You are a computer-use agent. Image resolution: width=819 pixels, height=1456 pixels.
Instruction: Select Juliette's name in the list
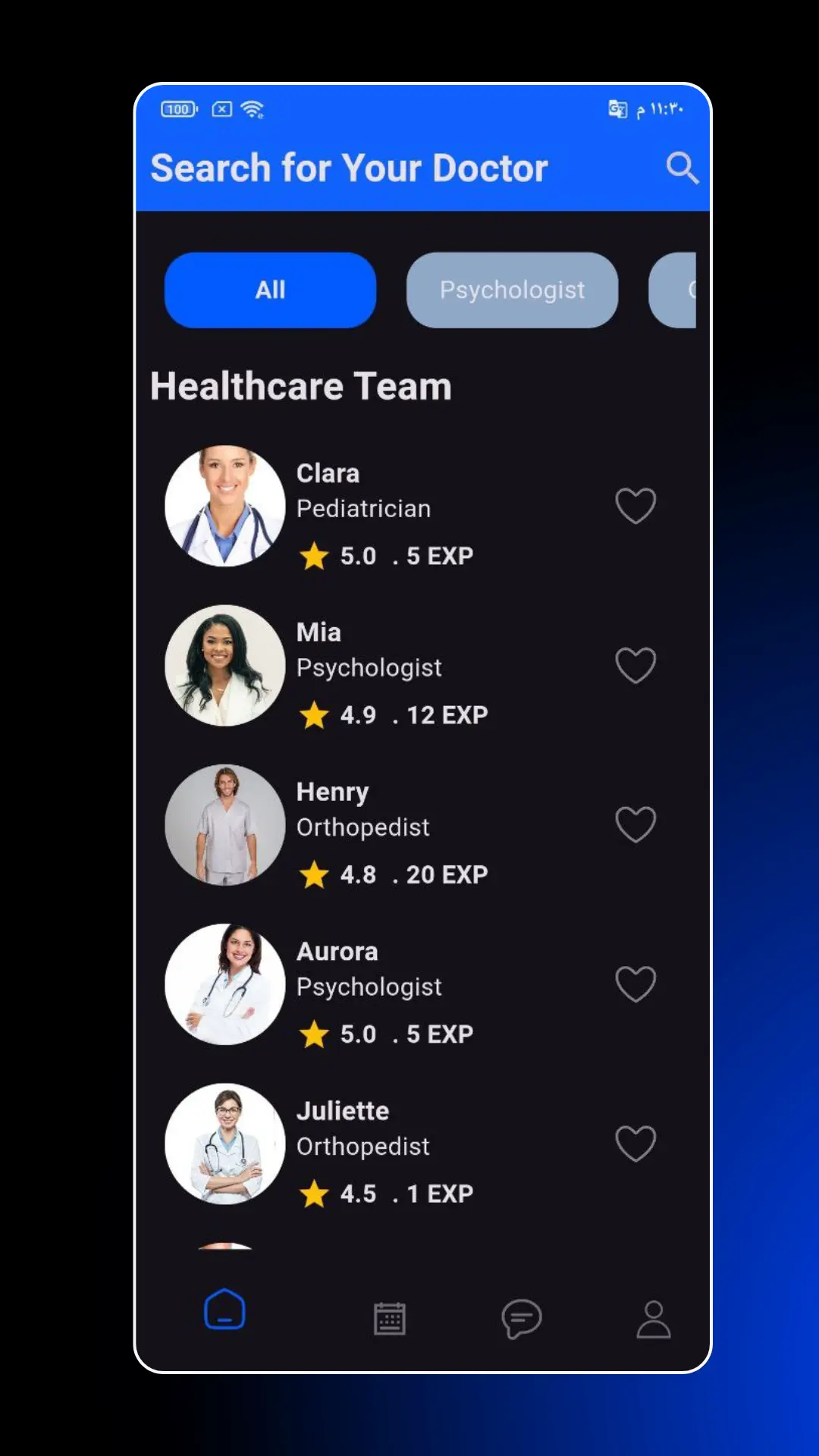click(343, 1111)
